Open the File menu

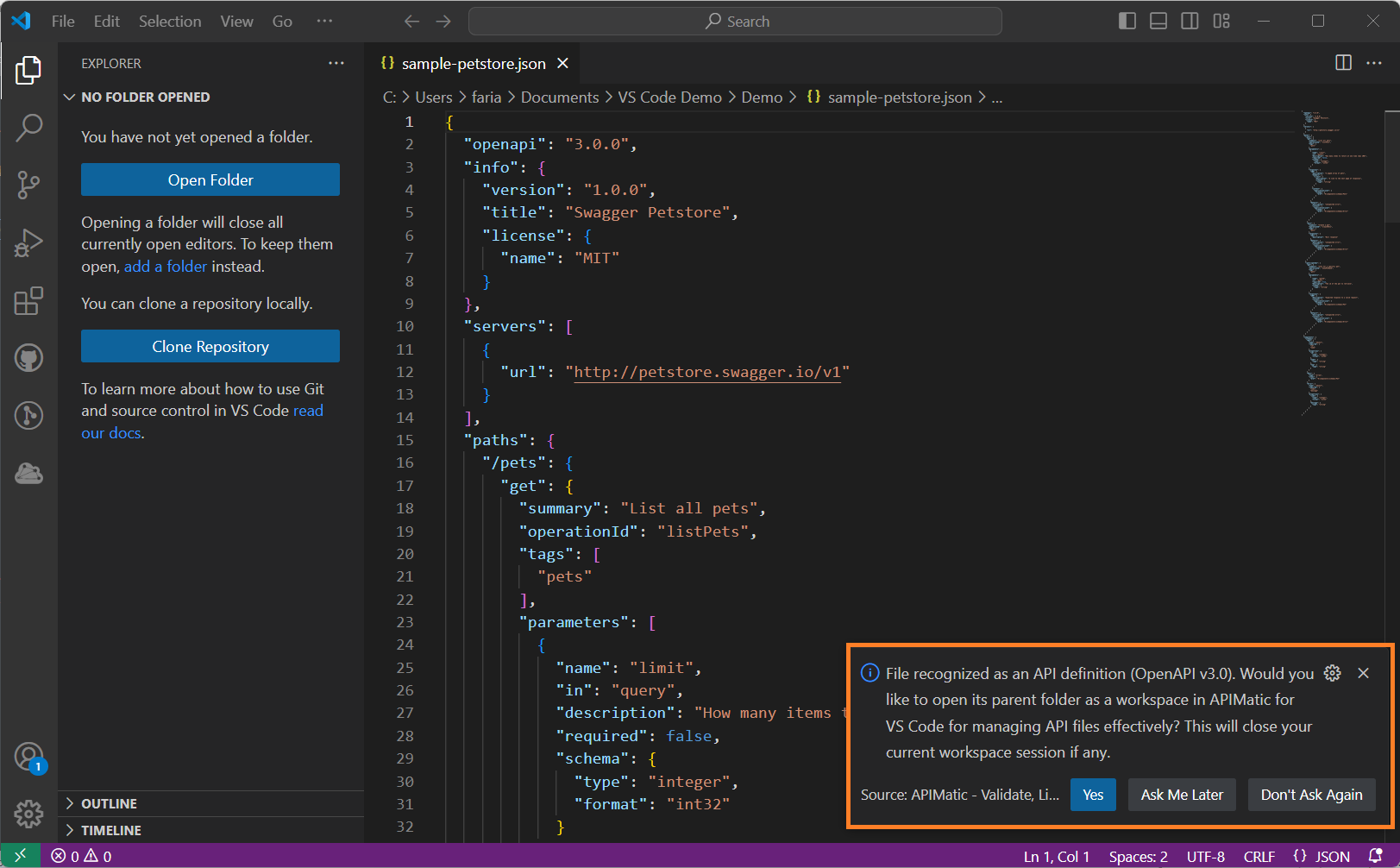click(63, 22)
